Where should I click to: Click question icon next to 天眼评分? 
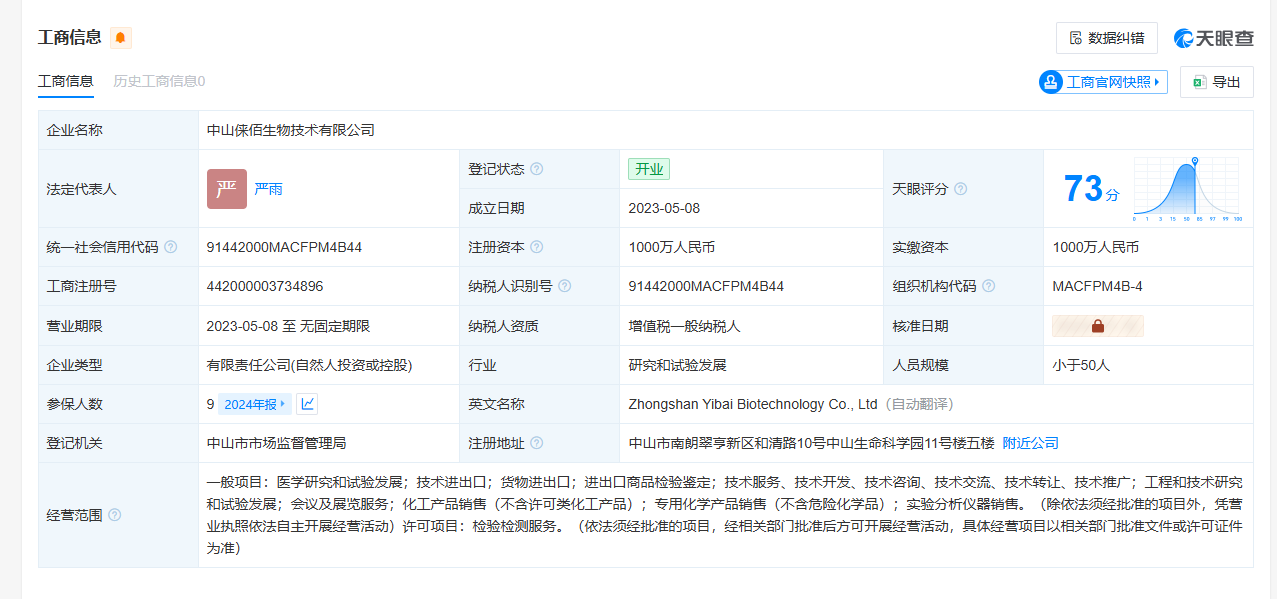tap(960, 189)
